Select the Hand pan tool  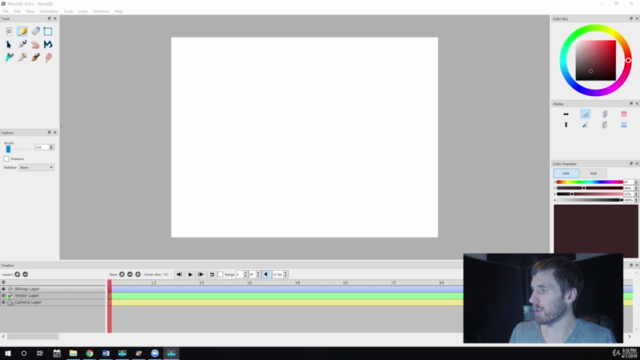(36, 44)
